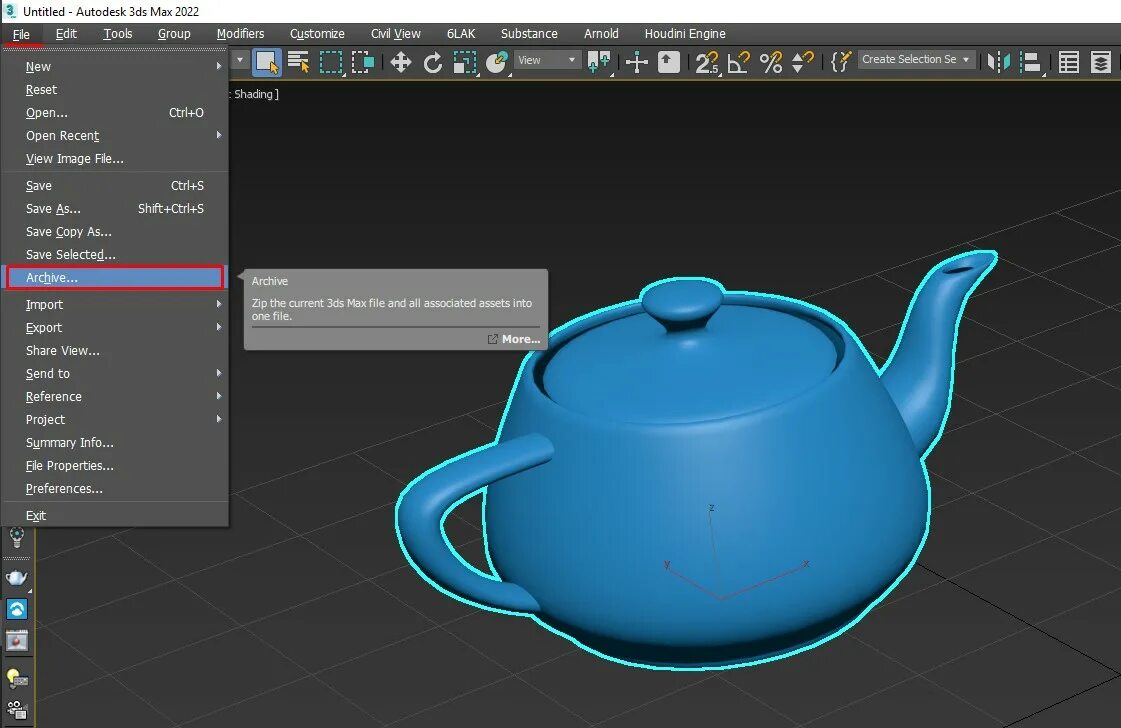The width and height of the screenshot is (1121, 728).
Task: Expand the Send to submenu
Action: point(115,373)
